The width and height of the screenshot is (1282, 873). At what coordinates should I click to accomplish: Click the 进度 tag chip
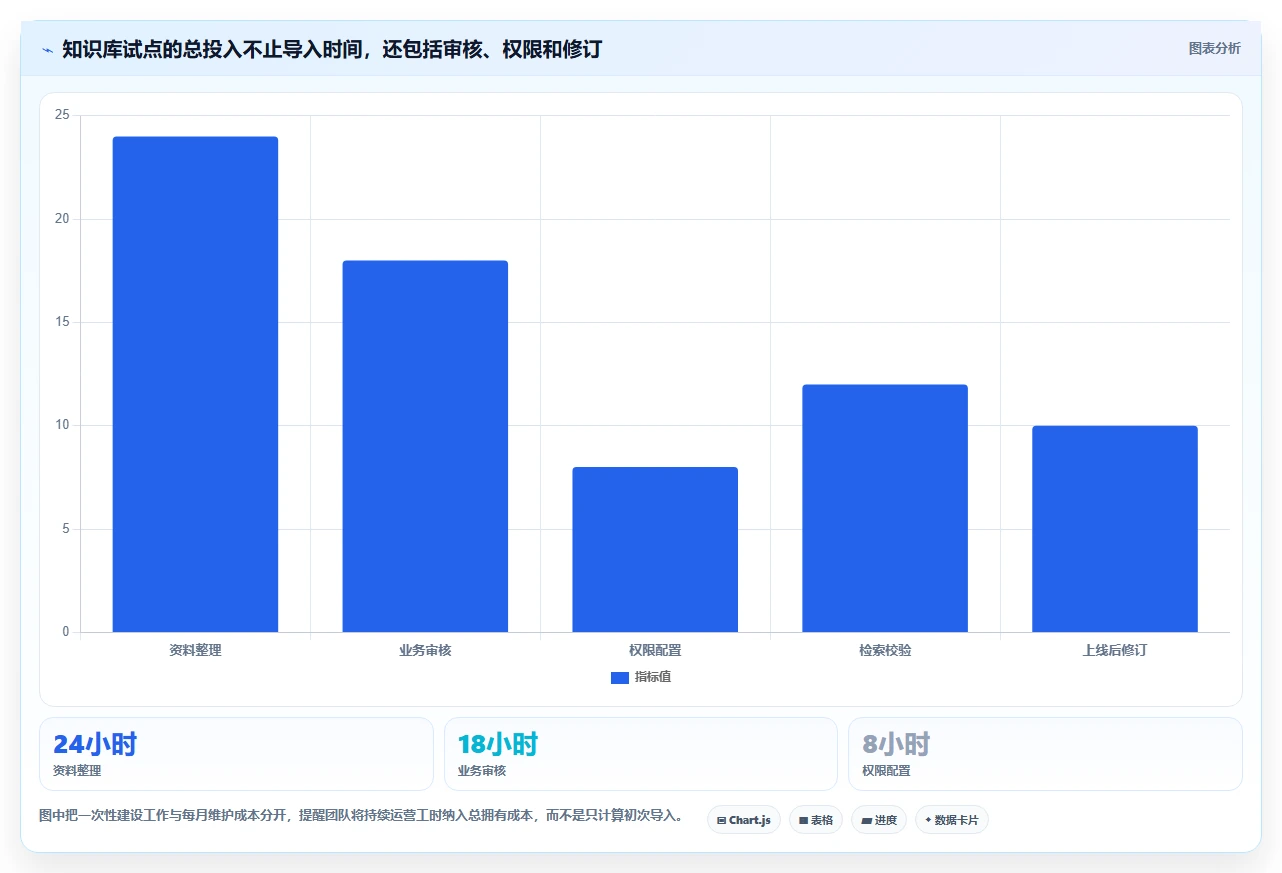click(879, 820)
